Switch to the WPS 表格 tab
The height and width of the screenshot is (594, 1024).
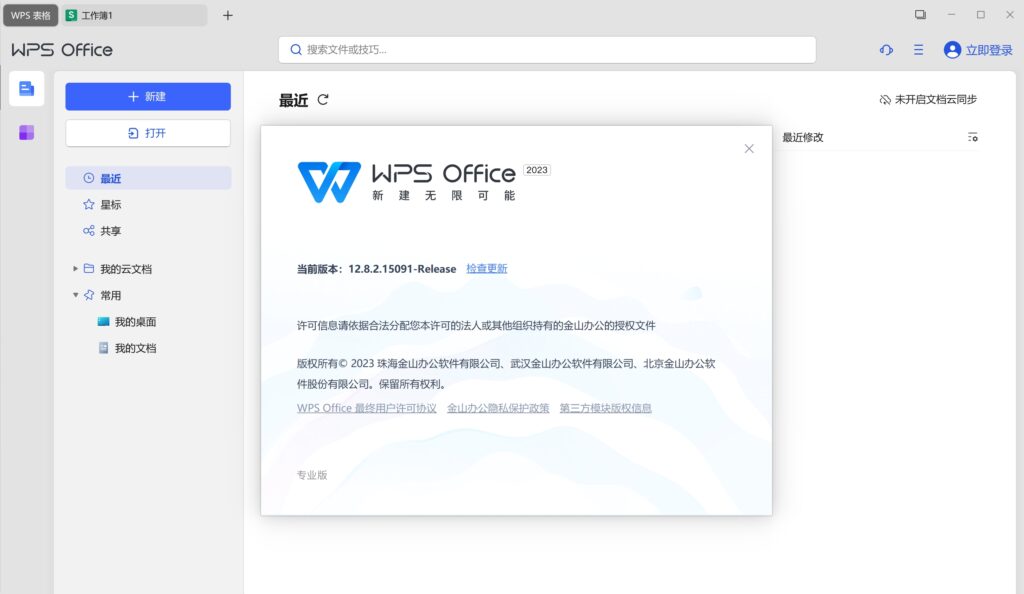coord(31,15)
